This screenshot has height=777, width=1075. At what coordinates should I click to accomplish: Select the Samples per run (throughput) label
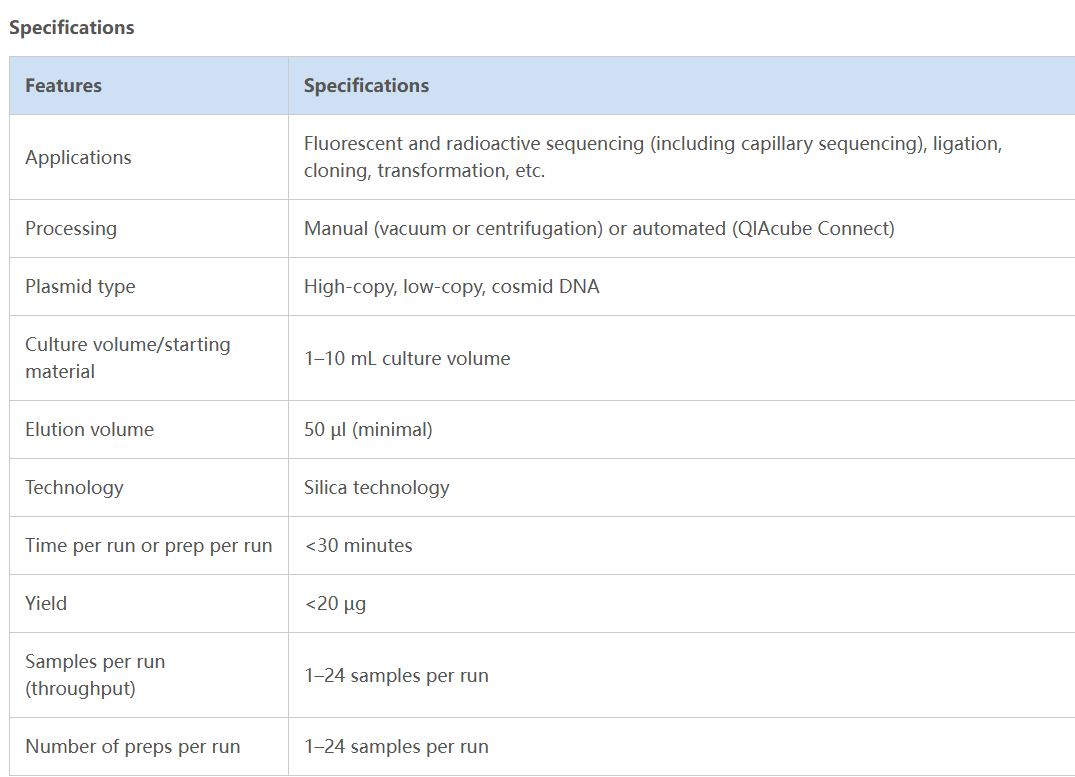click(95, 675)
